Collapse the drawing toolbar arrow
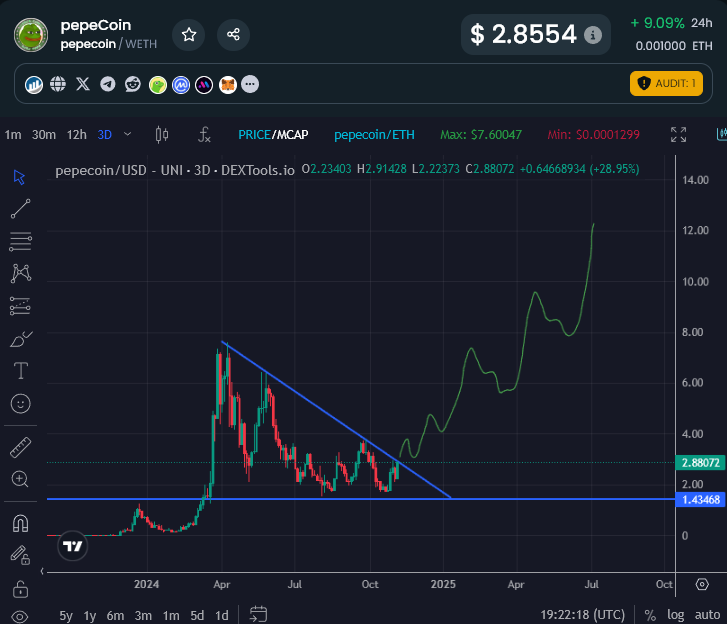This screenshot has width=727, height=624. pos(42,571)
